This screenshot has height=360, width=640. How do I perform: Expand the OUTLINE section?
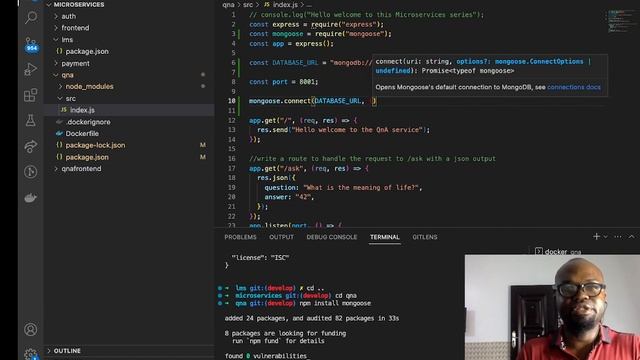[49, 351]
